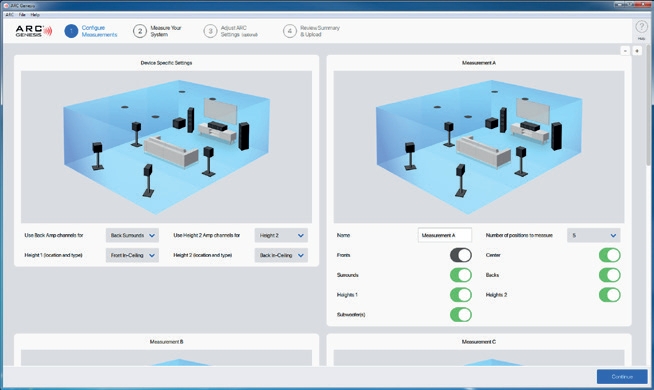Add a measurement with the plus button
Viewport: 654px width, 390px height.
[x=637, y=51]
